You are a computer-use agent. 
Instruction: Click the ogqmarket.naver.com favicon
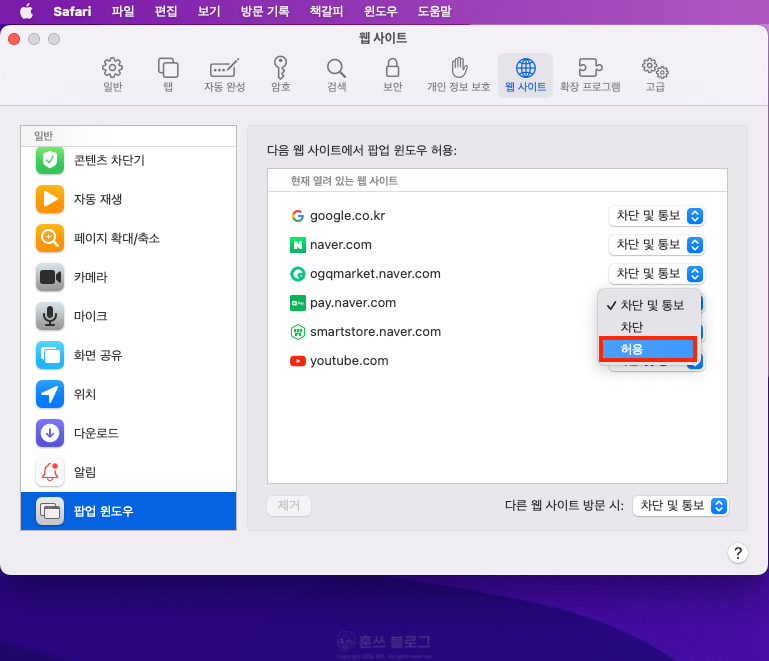(298, 274)
